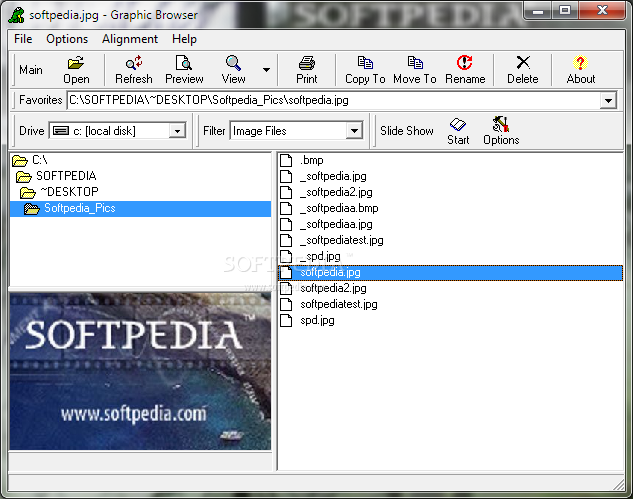The width and height of the screenshot is (633, 499).
Task: Click the Slide Show label
Action: pos(407,131)
